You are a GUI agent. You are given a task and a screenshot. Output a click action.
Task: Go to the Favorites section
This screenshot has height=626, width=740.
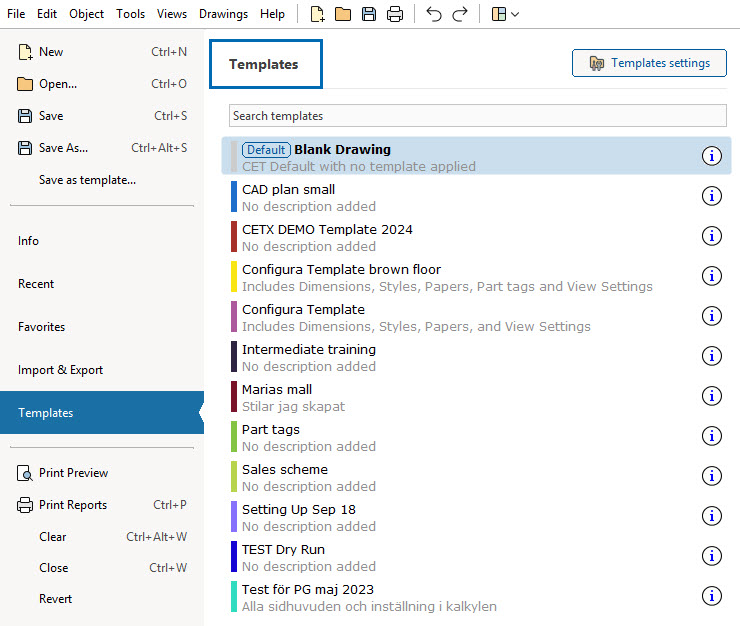coord(102,327)
